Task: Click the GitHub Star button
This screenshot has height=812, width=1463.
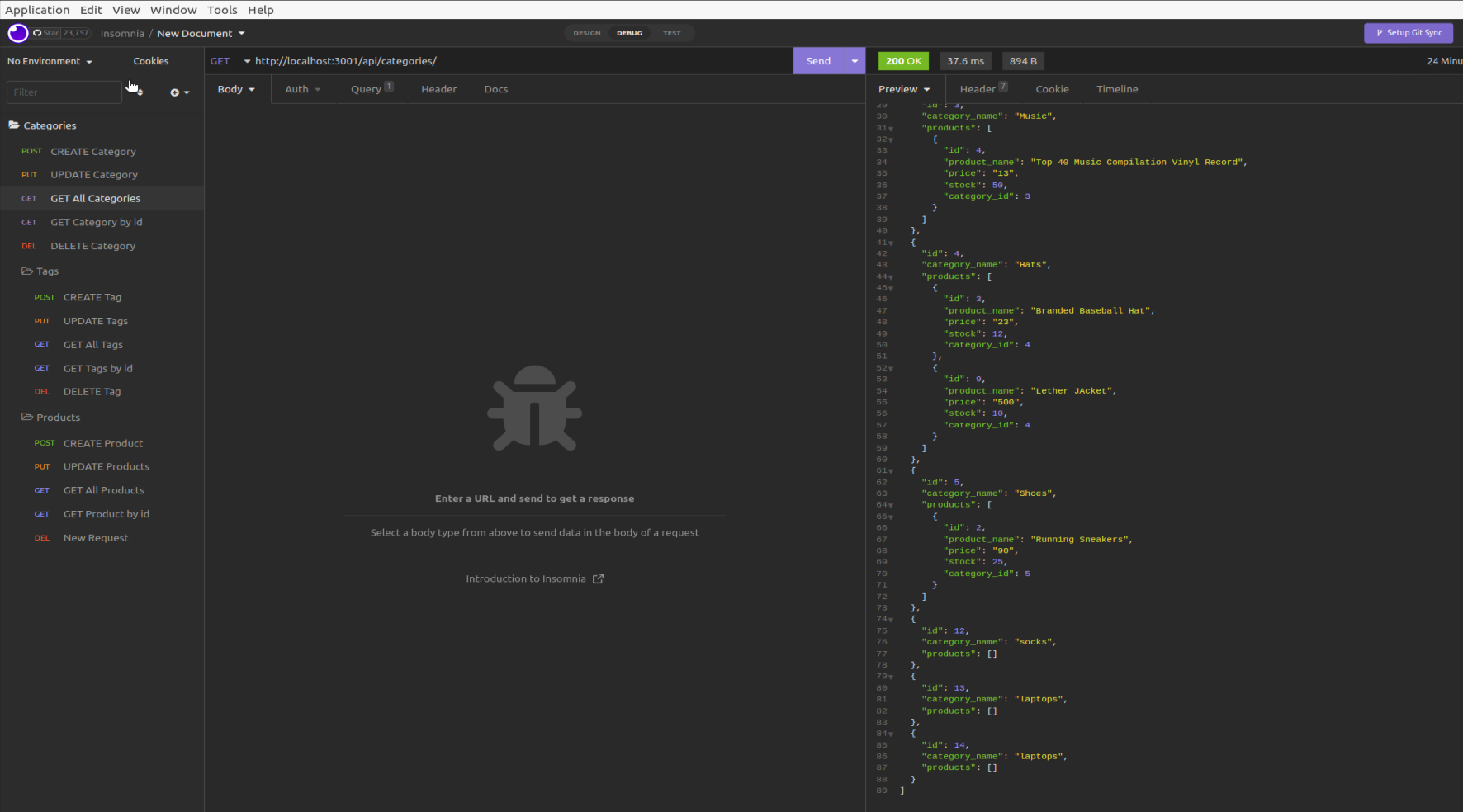Action: point(61,33)
